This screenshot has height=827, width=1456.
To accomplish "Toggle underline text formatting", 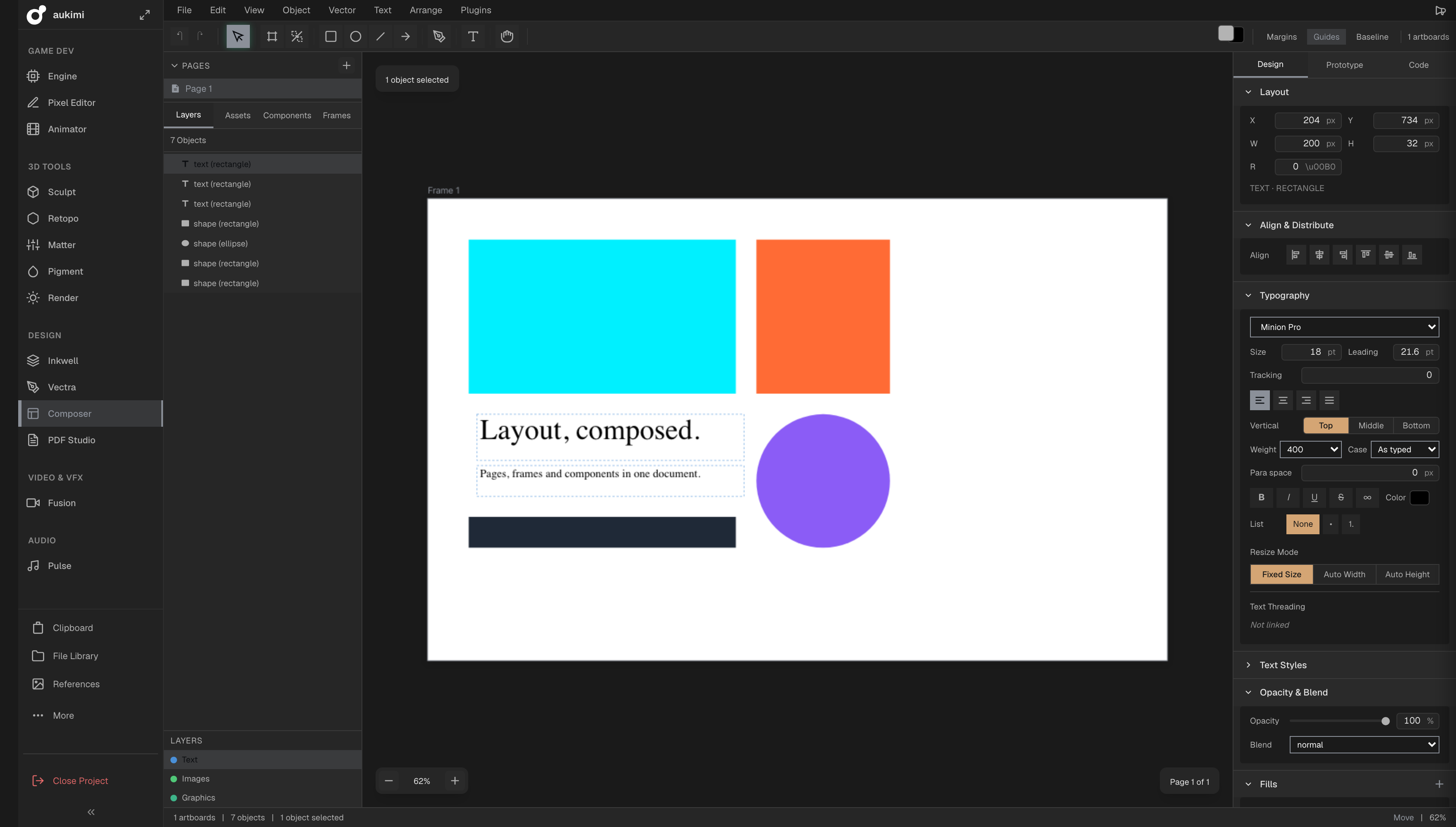I will pyautogui.click(x=1314, y=497).
